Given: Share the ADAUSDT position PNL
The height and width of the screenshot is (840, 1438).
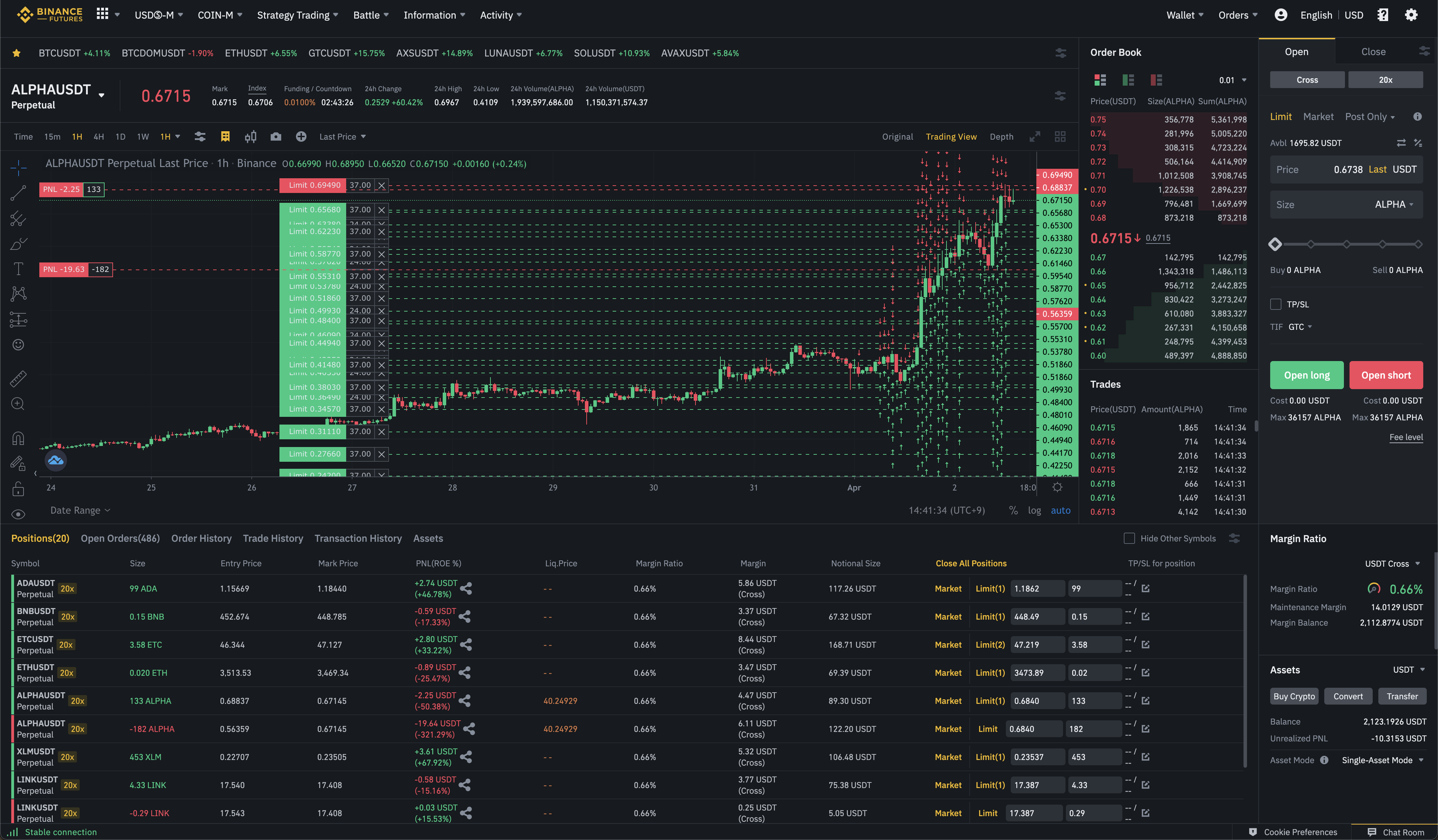Looking at the screenshot, I should (466, 588).
